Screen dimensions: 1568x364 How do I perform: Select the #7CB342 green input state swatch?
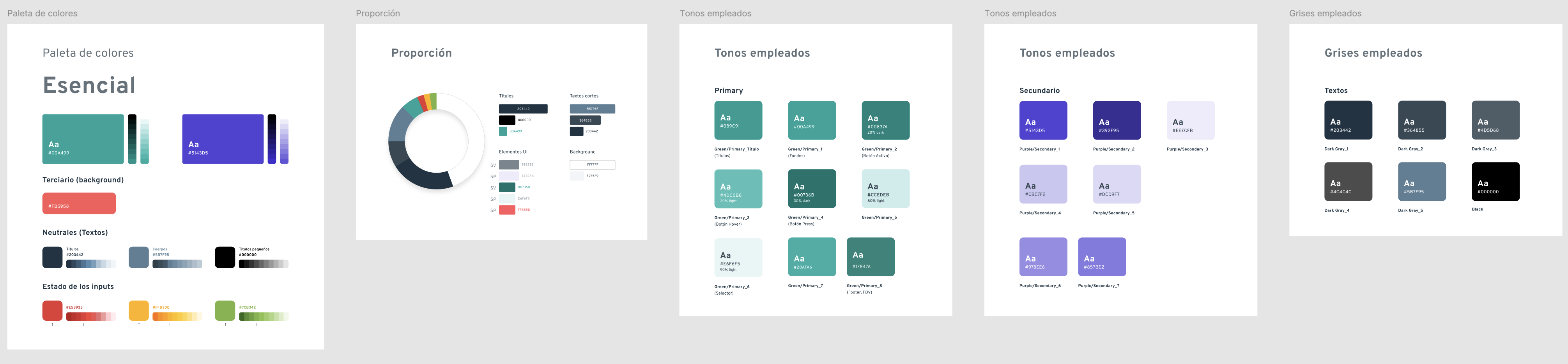point(224,311)
